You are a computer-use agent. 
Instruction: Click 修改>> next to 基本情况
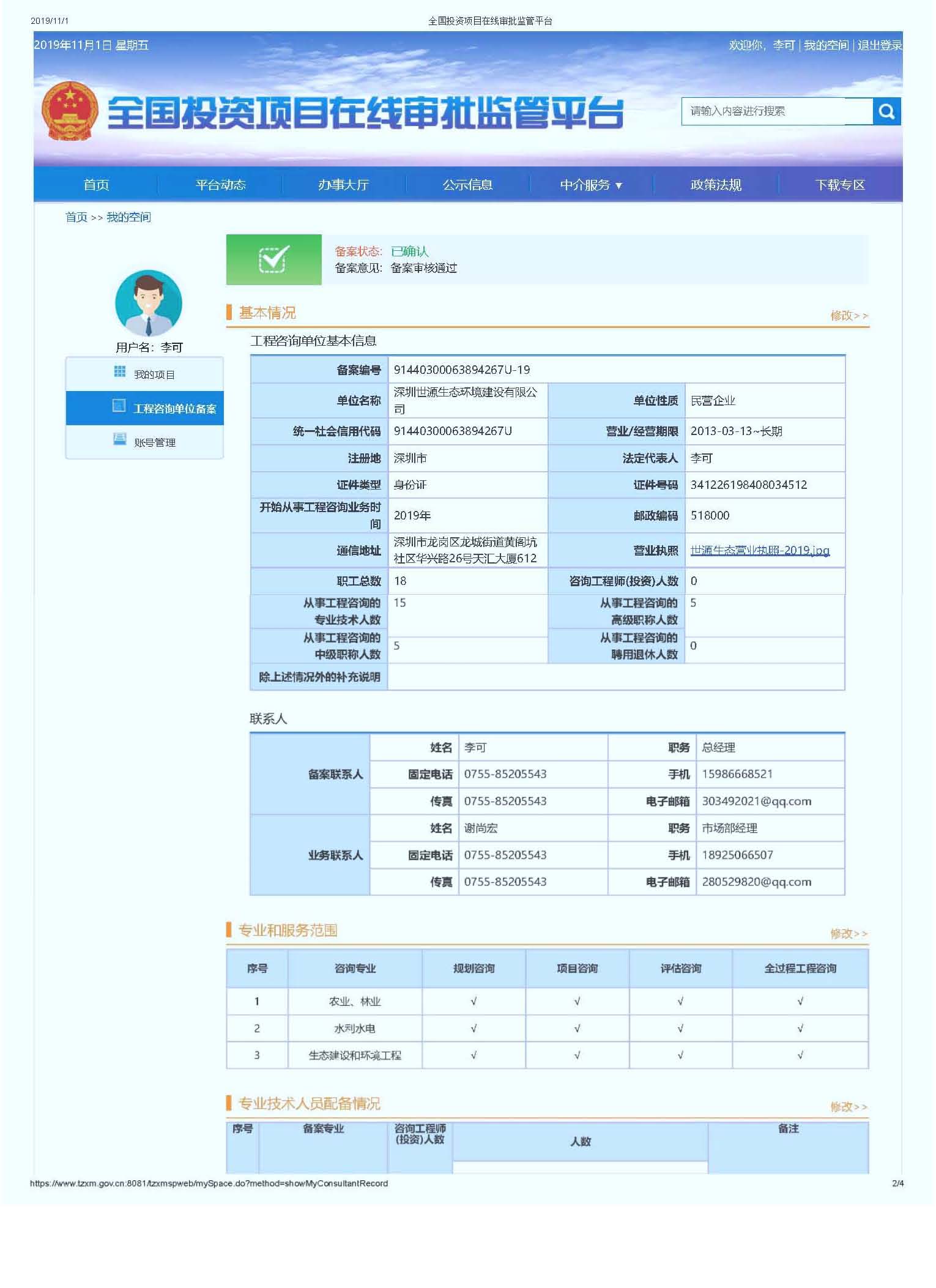point(849,316)
